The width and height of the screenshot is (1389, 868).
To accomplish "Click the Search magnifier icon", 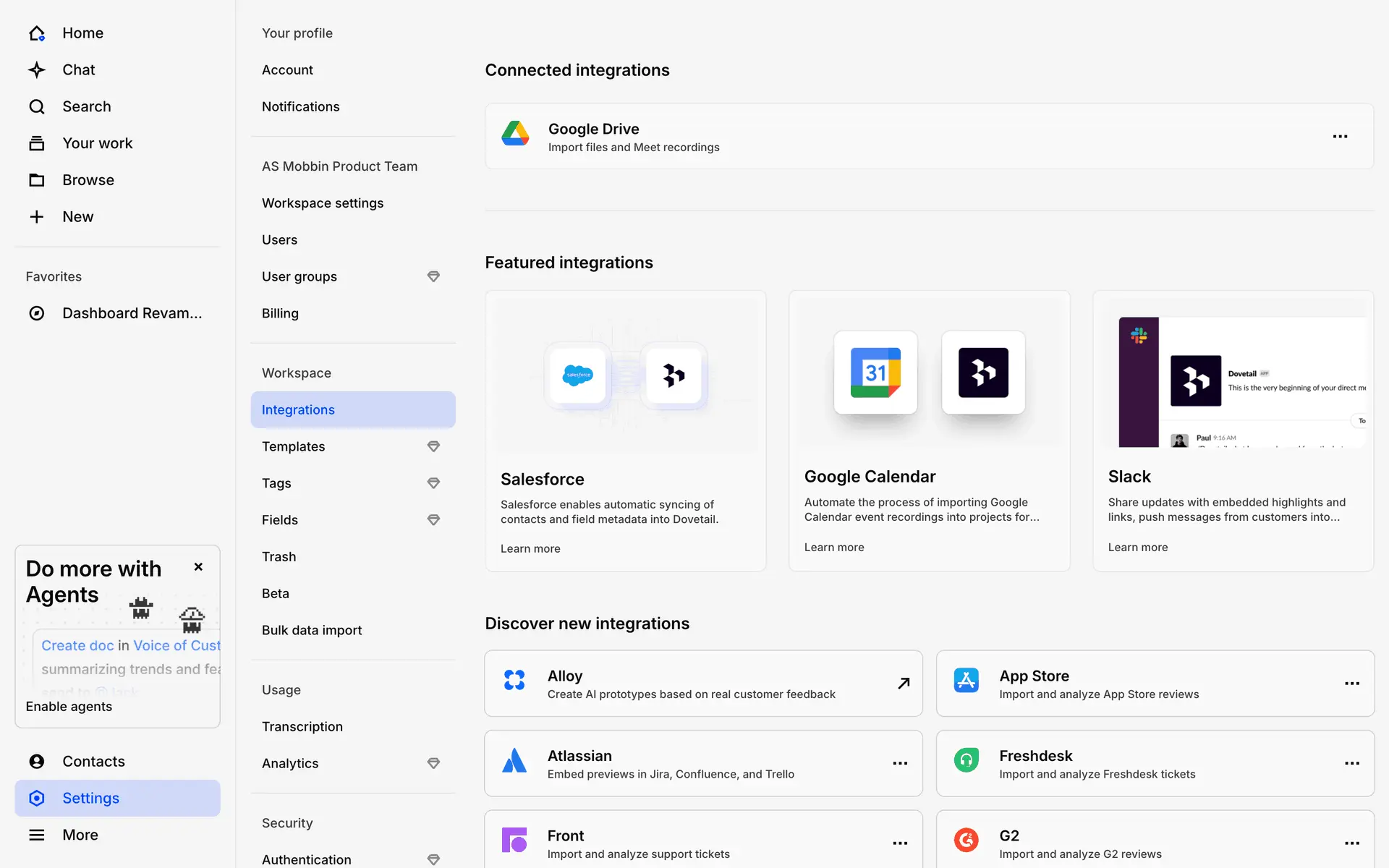I will [37, 107].
